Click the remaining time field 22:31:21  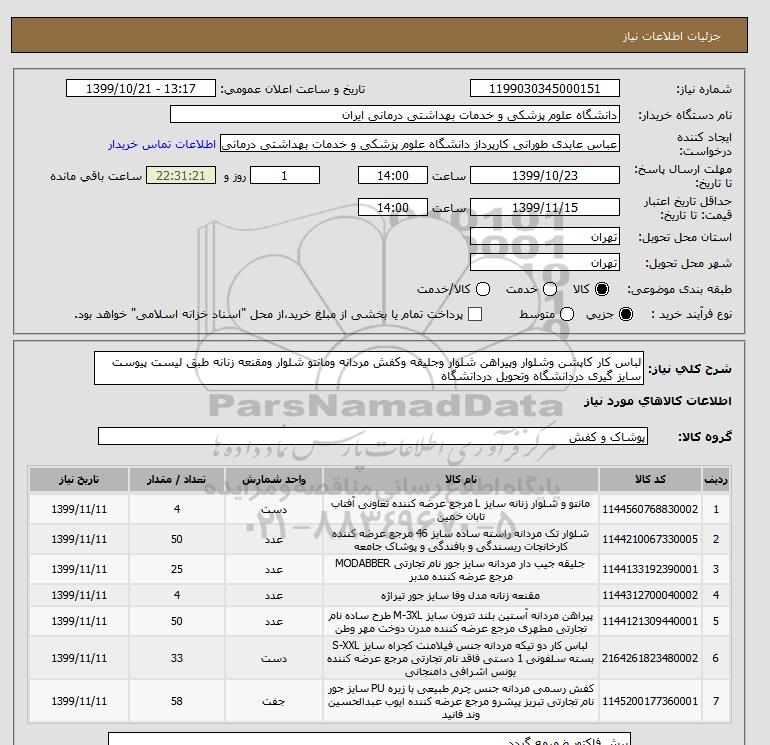coord(181,175)
